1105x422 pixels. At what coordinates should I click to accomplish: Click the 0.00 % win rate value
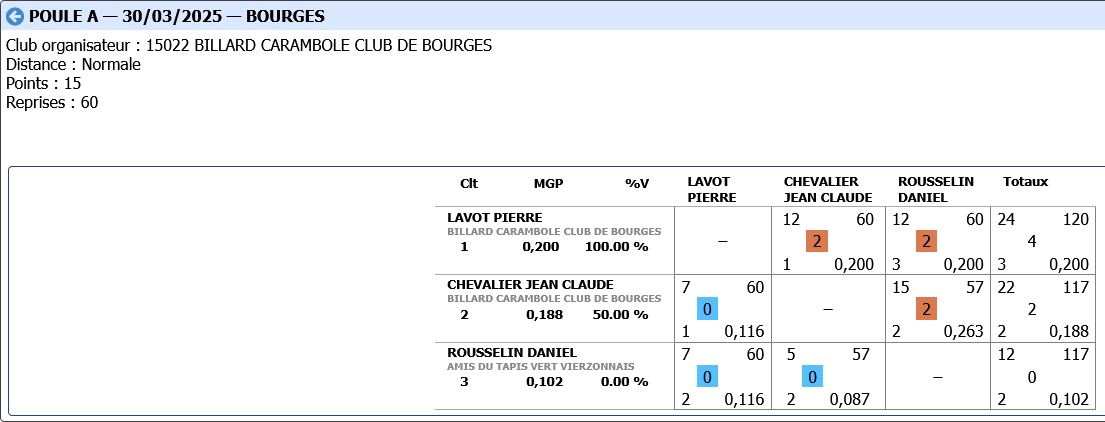point(624,382)
